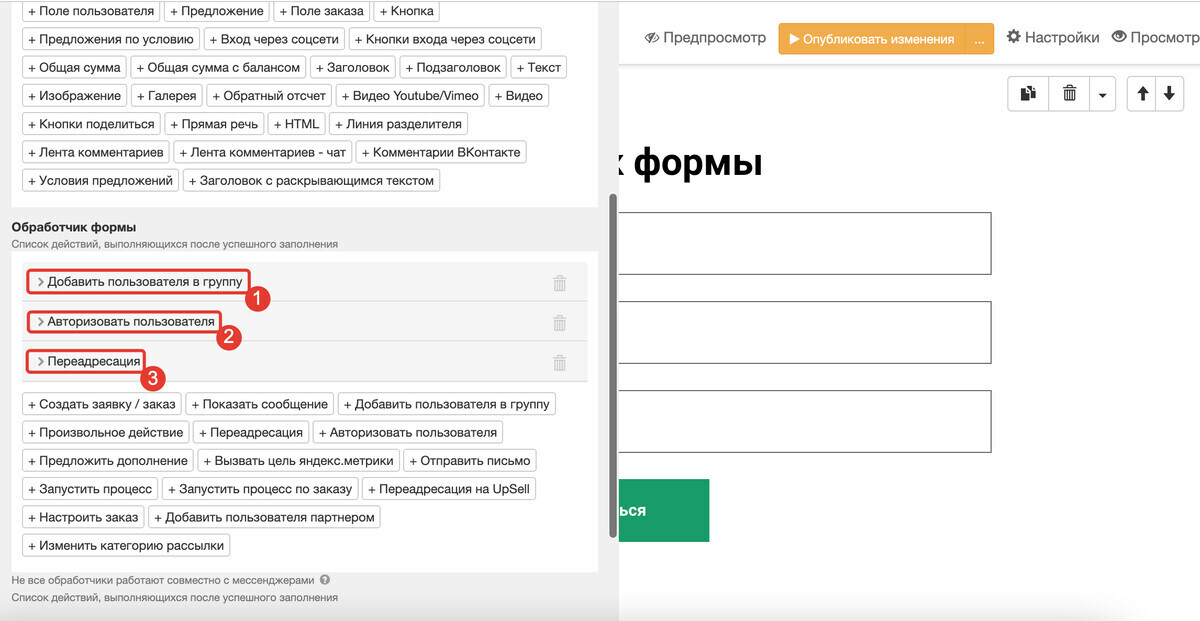
Task: Insert '+ Вход через соцсети' element
Action: [274, 39]
